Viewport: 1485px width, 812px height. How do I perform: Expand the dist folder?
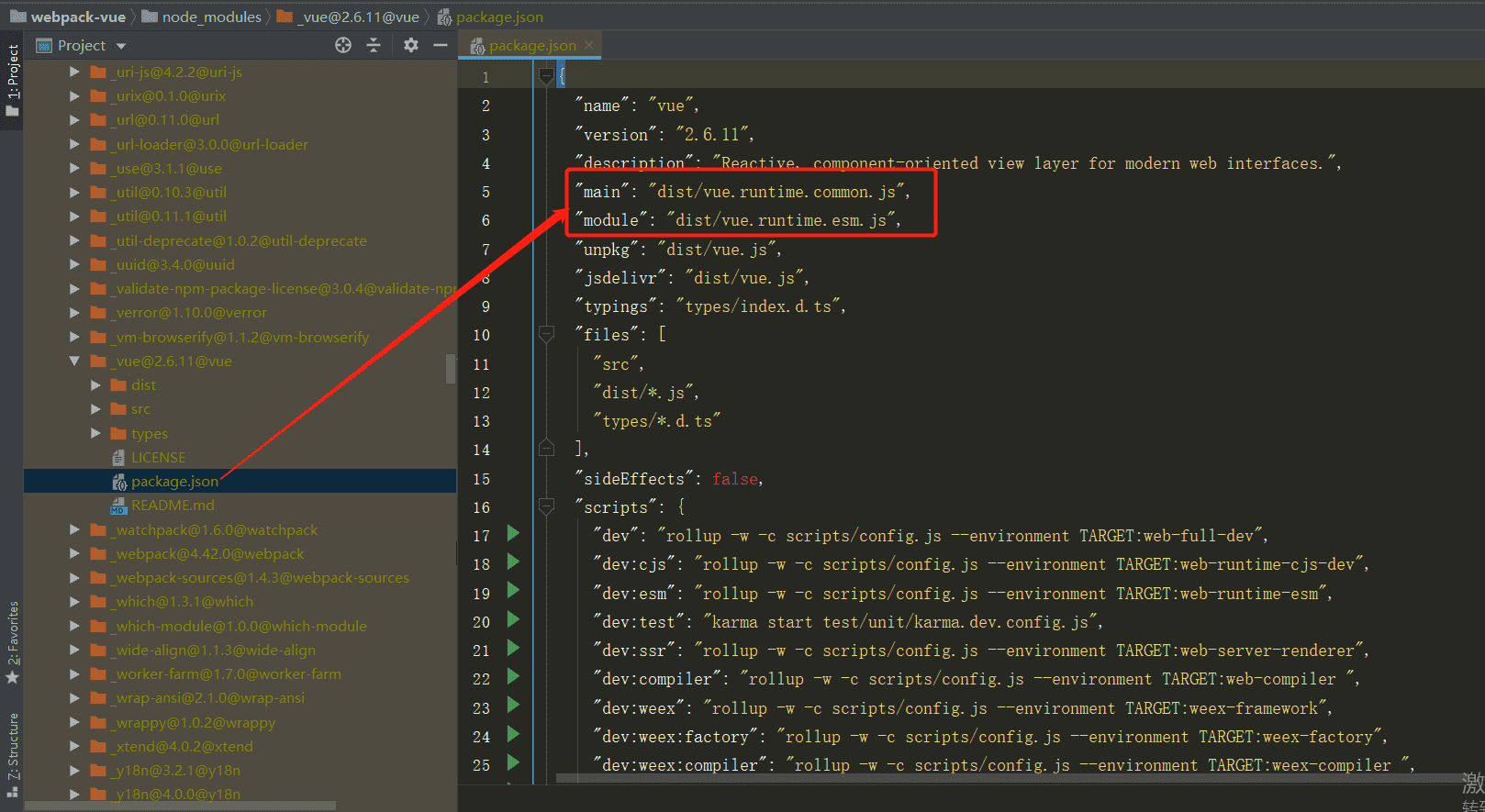pos(95,384)
